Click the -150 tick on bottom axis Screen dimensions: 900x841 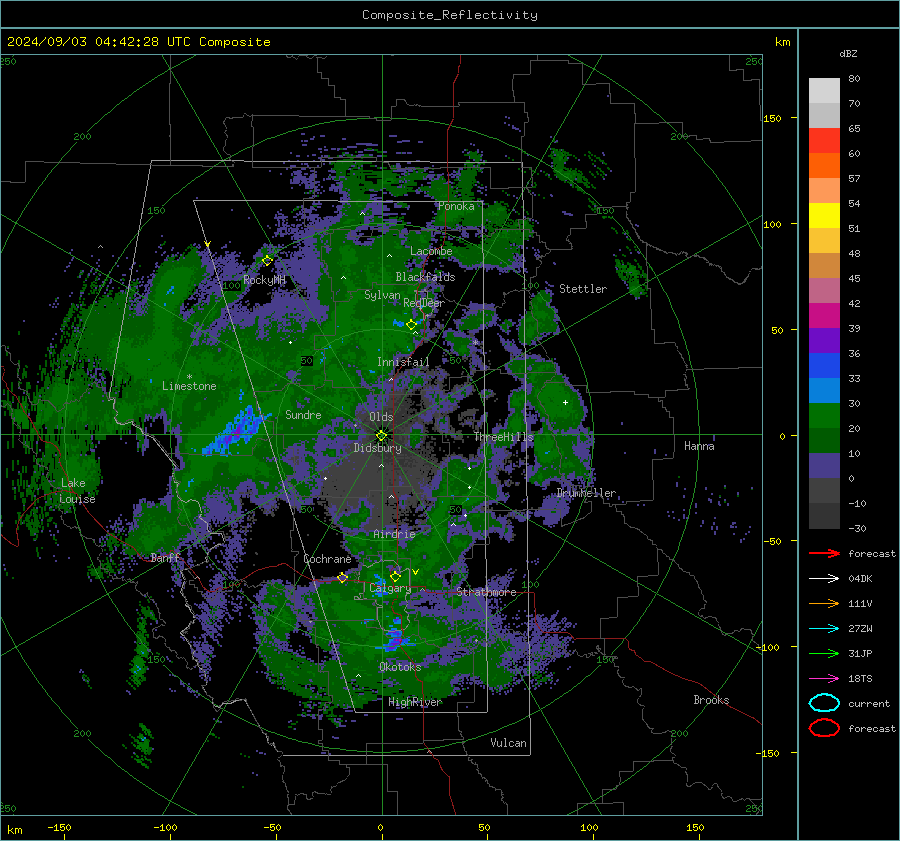click(59, 828)
